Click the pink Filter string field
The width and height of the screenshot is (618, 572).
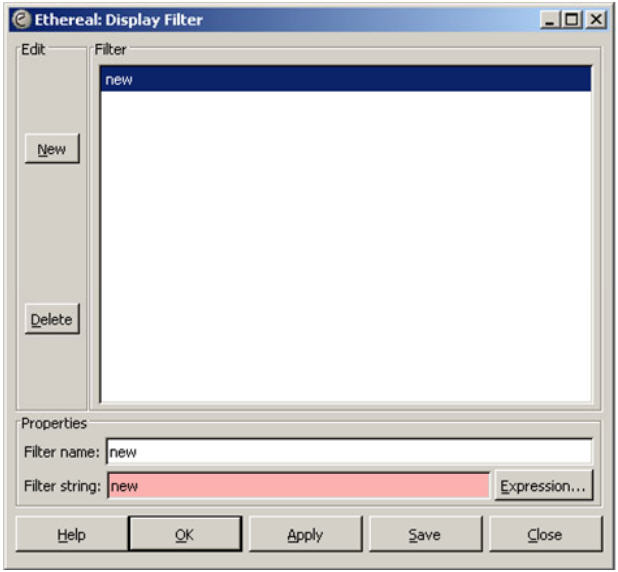[x=298, y=486]
